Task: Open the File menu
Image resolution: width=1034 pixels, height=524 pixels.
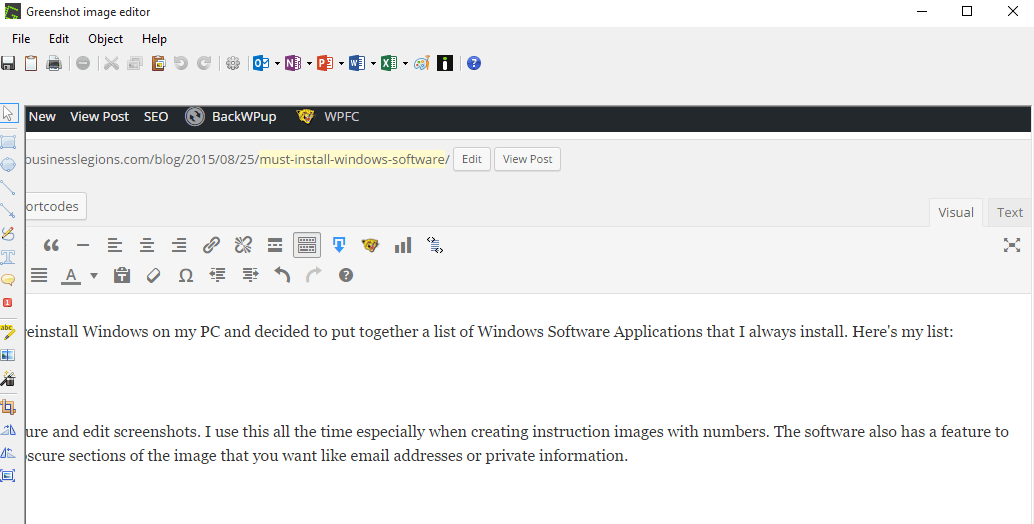Action: pos(21,39)
